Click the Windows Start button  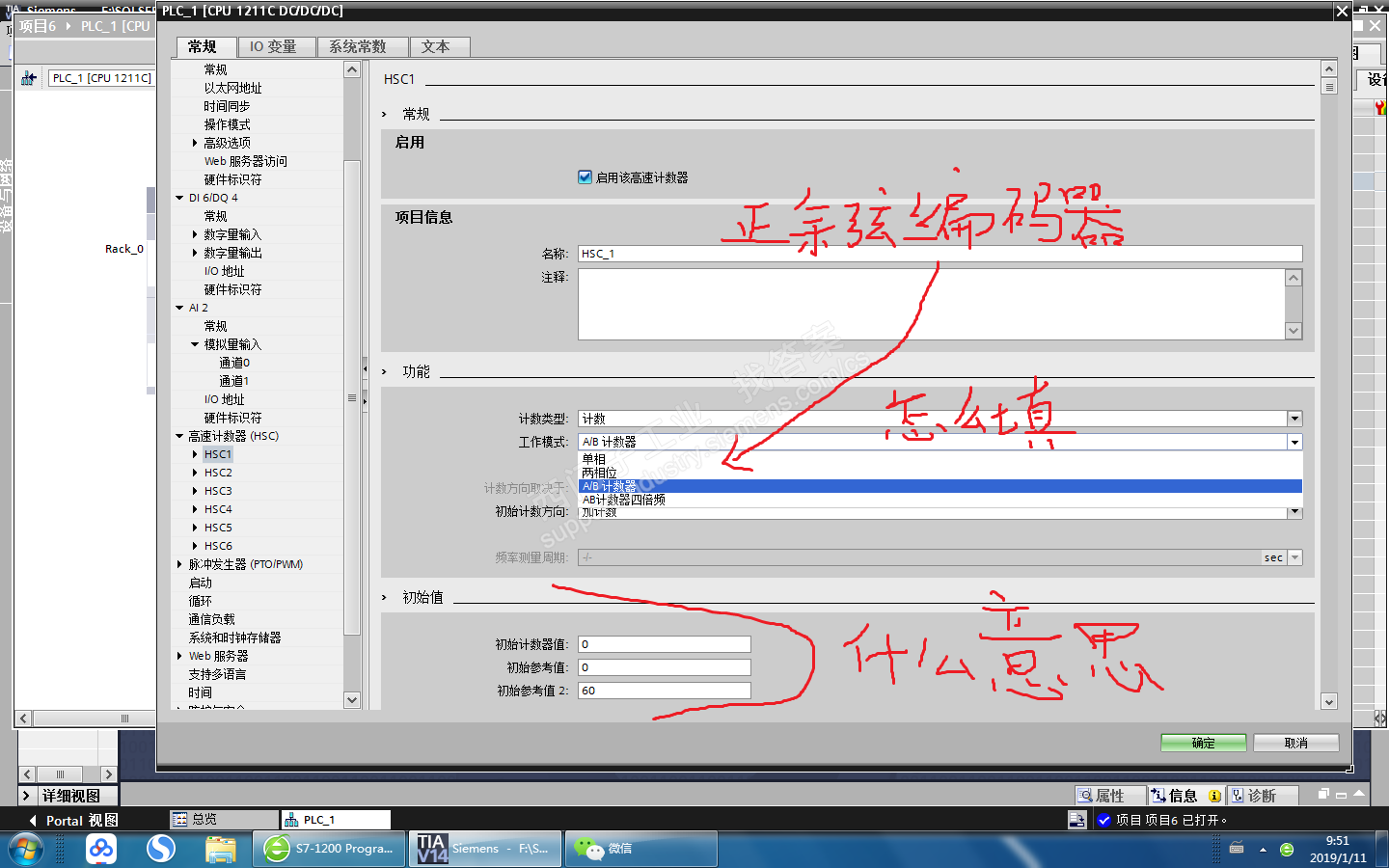click(25, 849)
